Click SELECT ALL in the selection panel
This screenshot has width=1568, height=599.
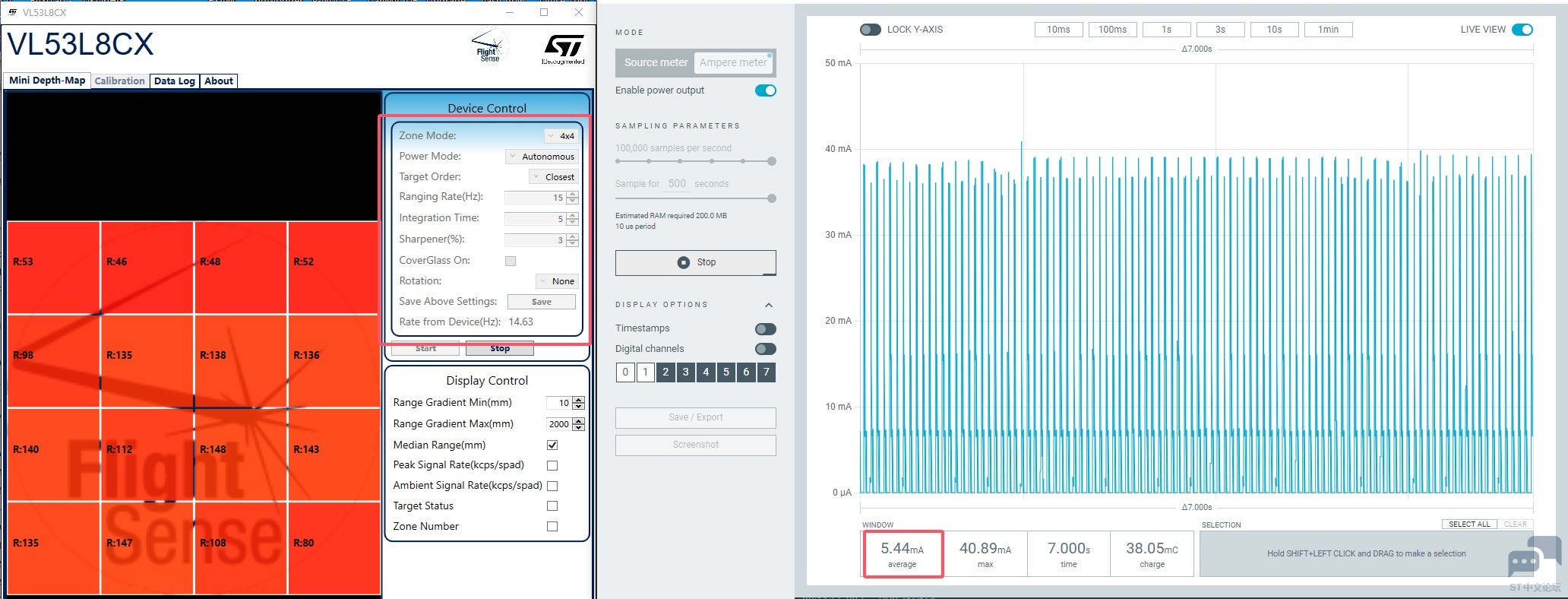1469,525
